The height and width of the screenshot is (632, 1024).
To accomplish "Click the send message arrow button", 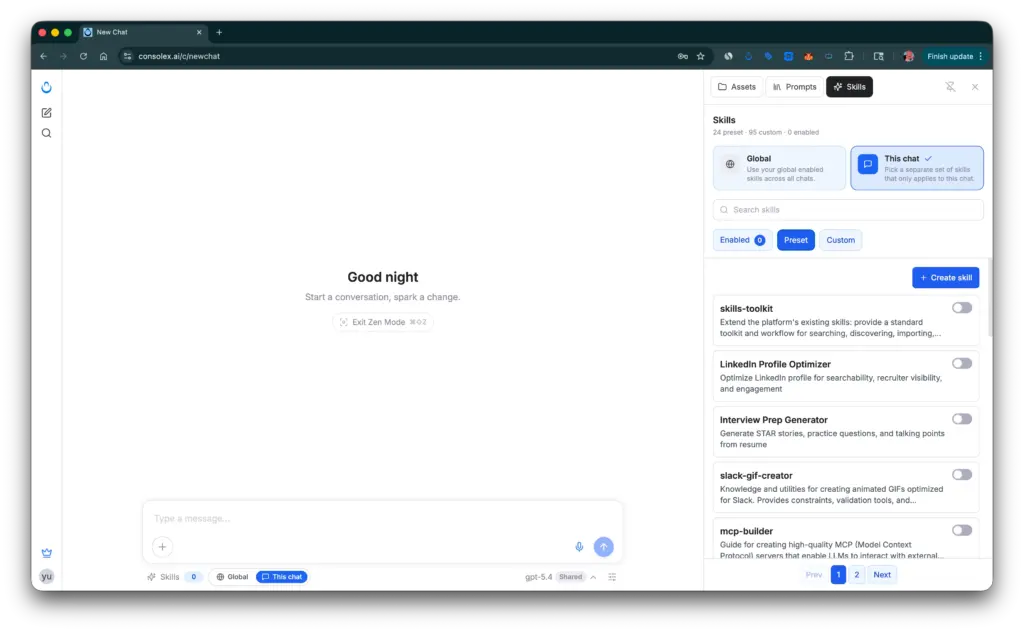I will tap(603, 547).
